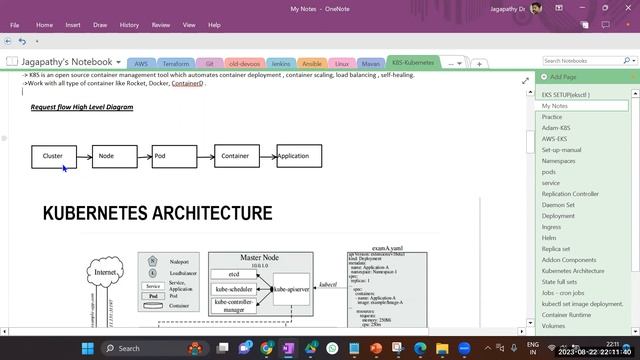Click the horizontal scrollbar right arrow
This screenshot has height=360, width=640.
[521, 331]
